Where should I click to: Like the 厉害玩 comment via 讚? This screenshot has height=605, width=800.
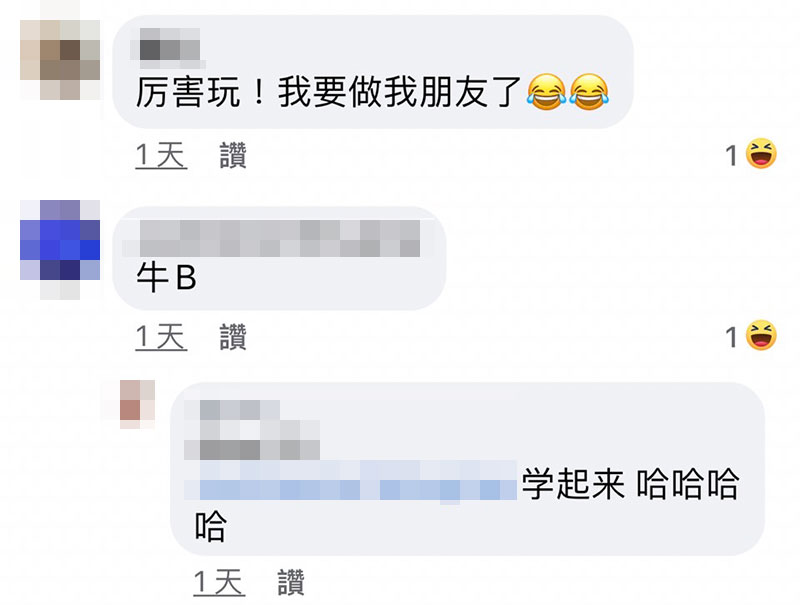point(233,155)
